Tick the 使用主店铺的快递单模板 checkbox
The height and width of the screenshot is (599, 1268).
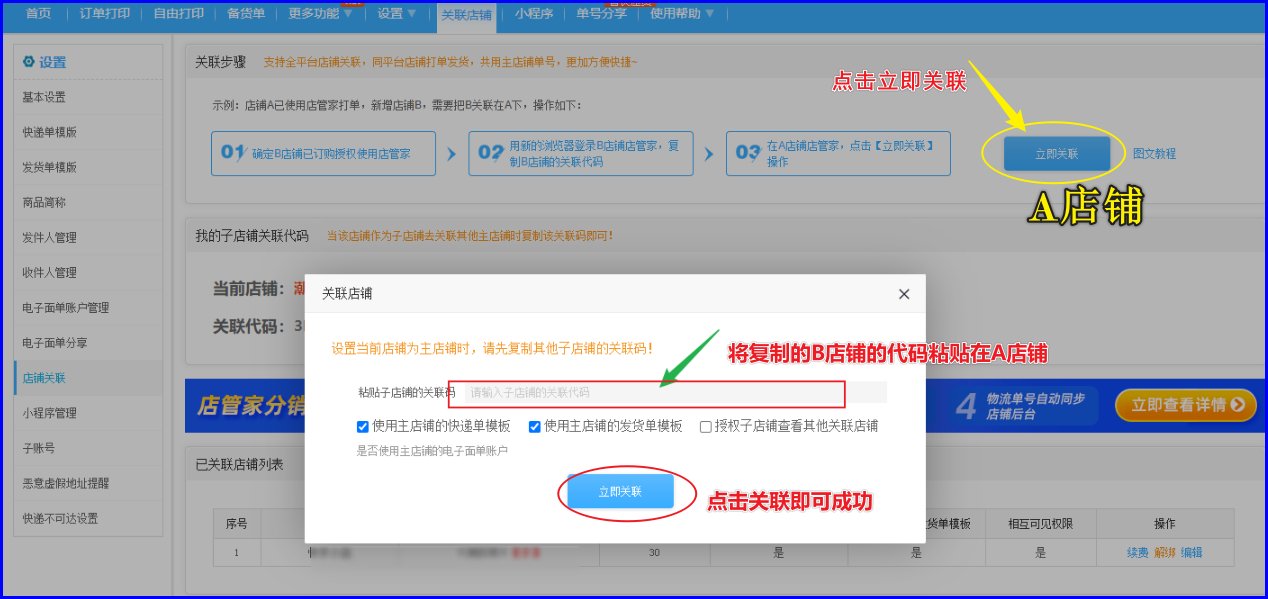[x=363, y=426]
